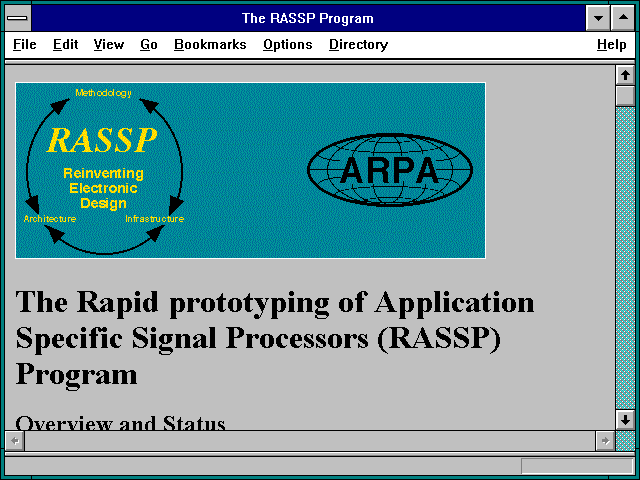This screenshot has width=640, height=480.
Task: Click the Architecture label in the banner
Action: [x=50, y=219]
